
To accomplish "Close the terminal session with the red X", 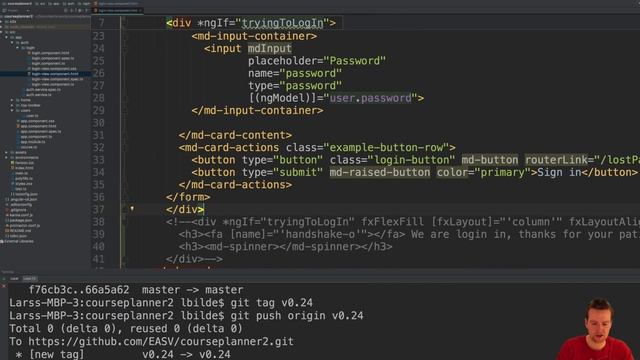I will [x=4, y=286].
